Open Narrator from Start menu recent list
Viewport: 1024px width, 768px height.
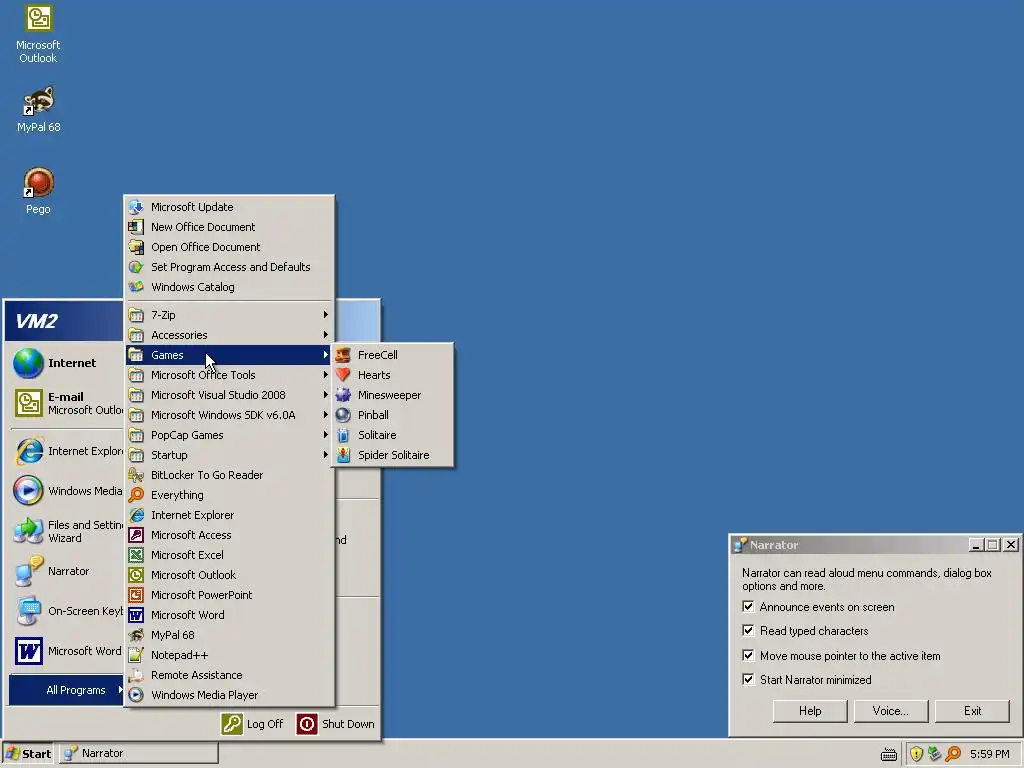(x=67, y=571)
